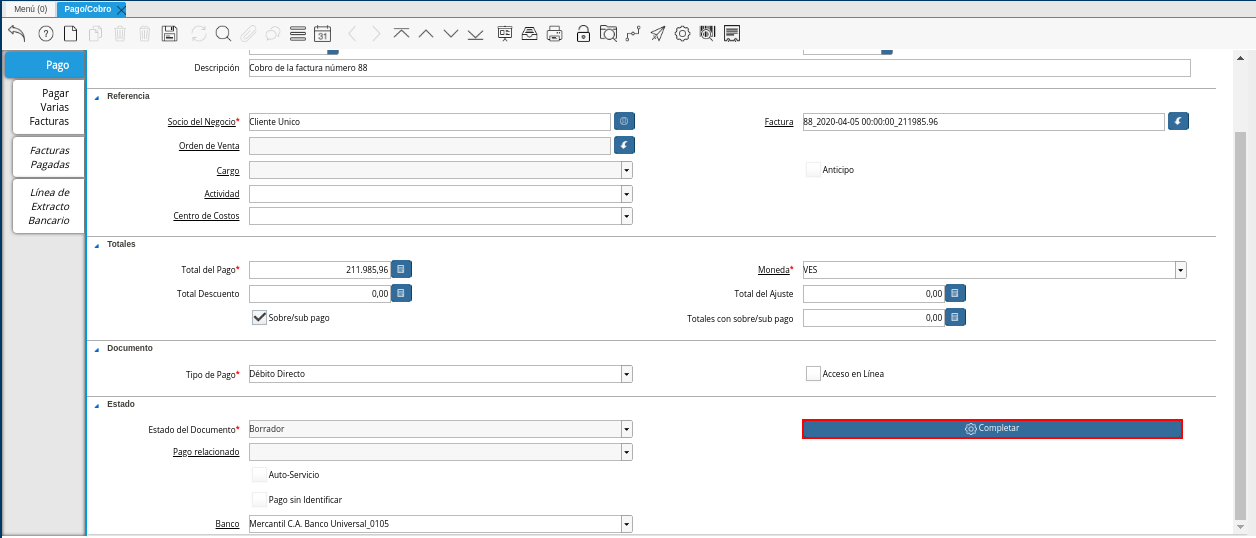Enable the Acceso en Línea checkbox
This screenshot has height=538, width=1256.
click(x=813, y=373)
